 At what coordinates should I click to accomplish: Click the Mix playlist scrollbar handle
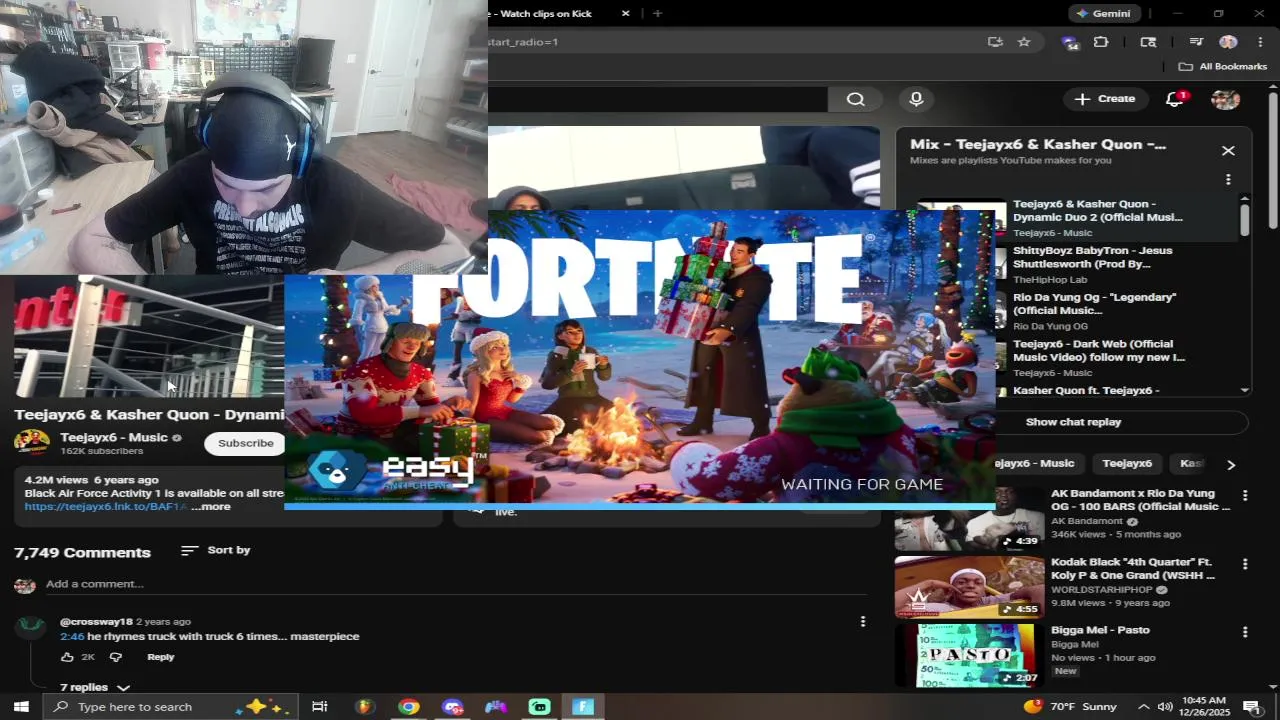pos(1245,220)
